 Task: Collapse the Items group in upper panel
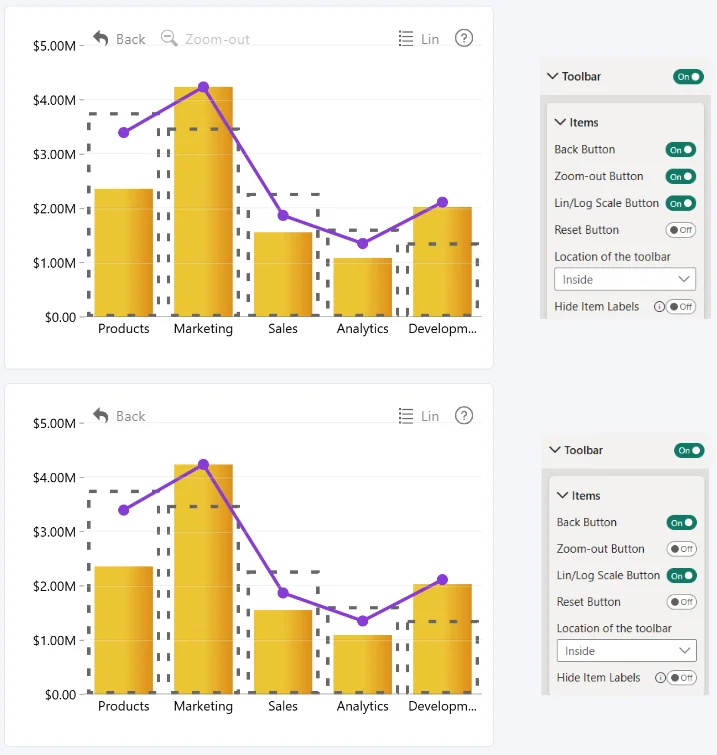click(560, 122)
